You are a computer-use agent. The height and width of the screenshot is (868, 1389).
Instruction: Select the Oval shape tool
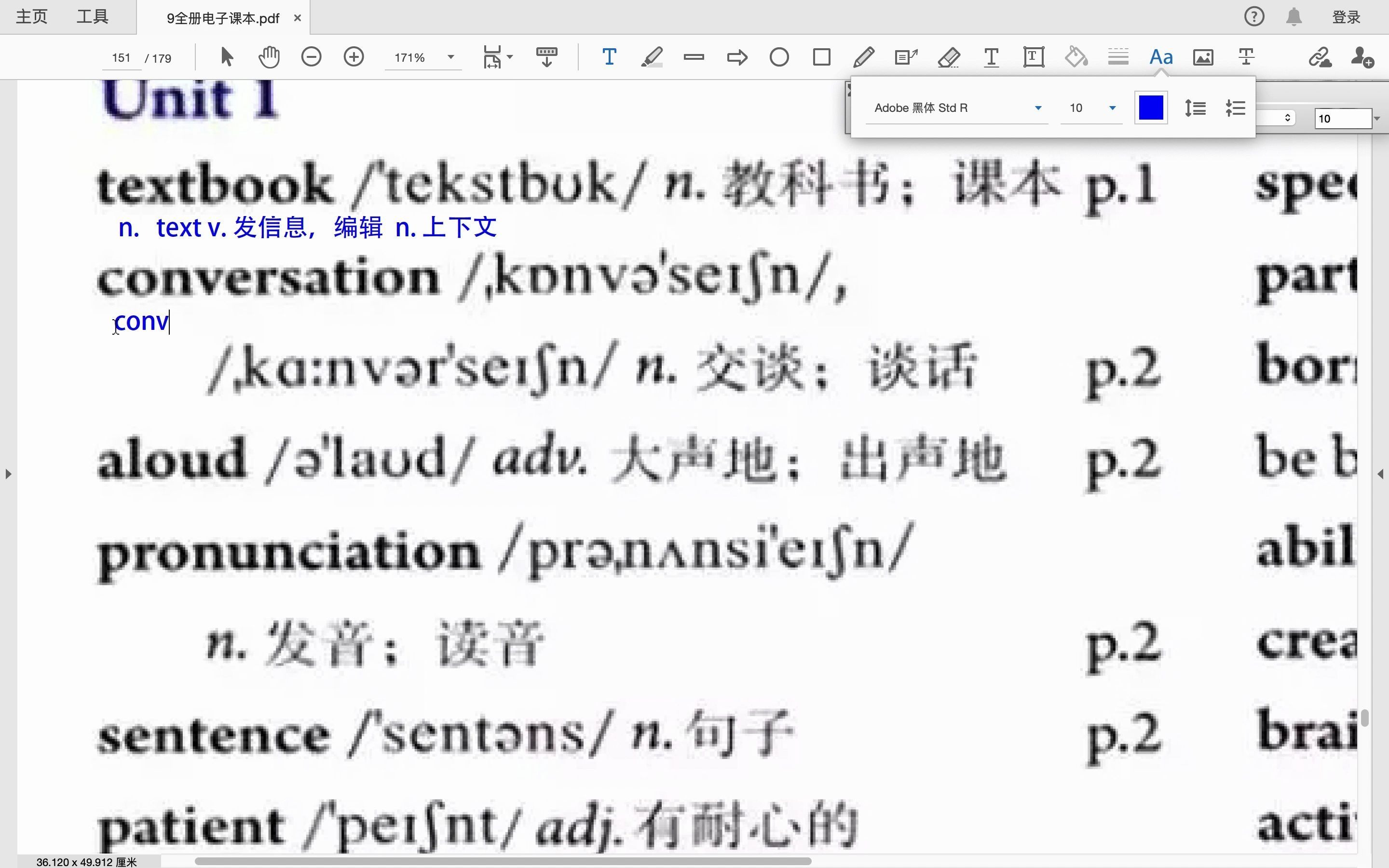click(x=778, y=57)
